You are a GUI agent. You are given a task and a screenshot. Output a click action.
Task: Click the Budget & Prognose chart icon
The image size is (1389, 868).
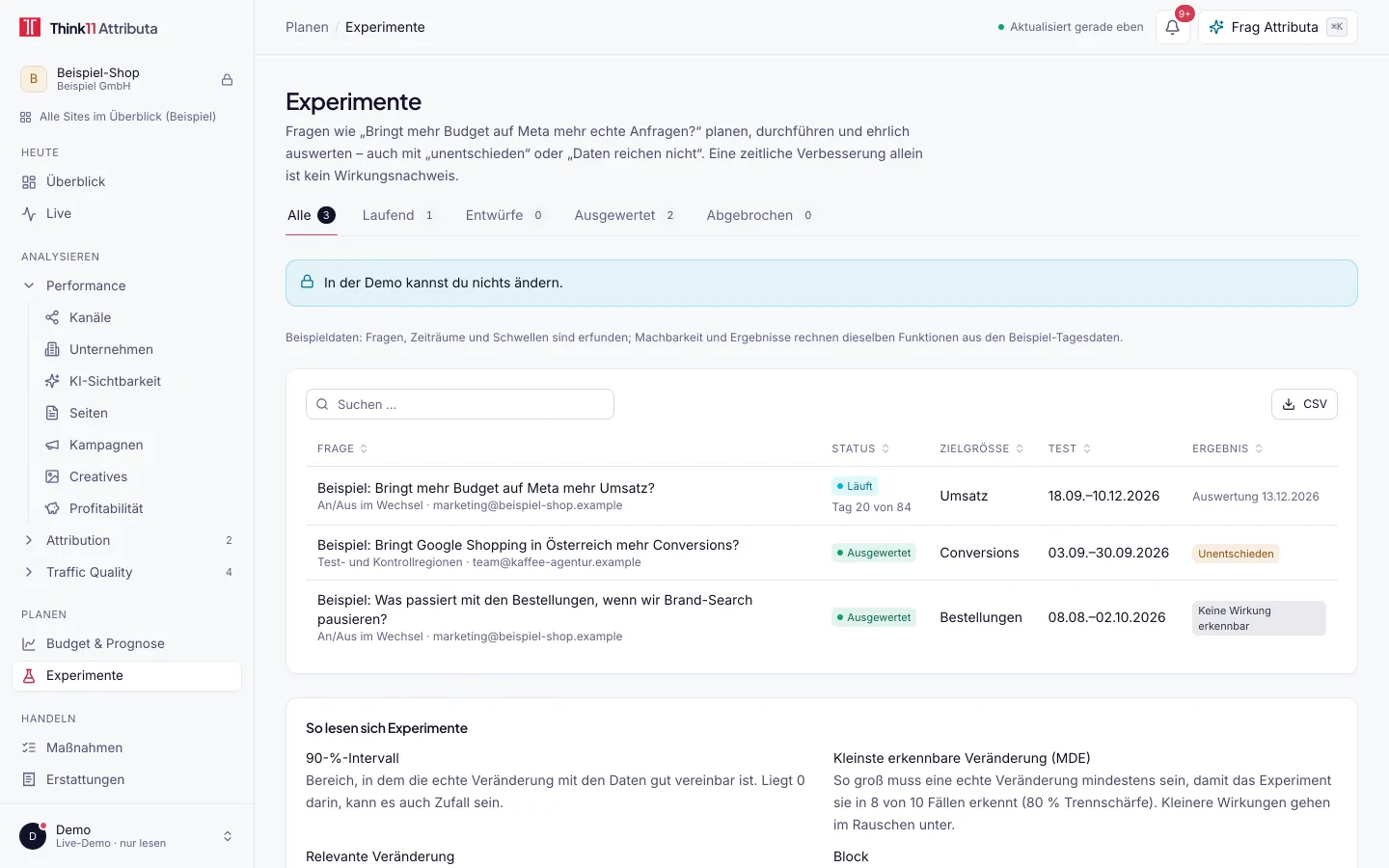click(x=29, y=643)
